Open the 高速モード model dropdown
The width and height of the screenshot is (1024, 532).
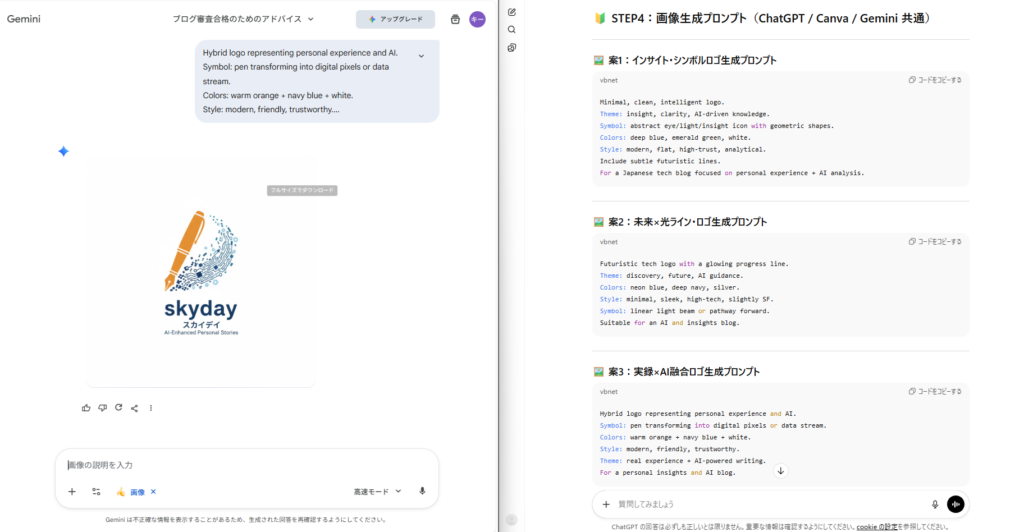pyautogui.click(x=377, y=492)
